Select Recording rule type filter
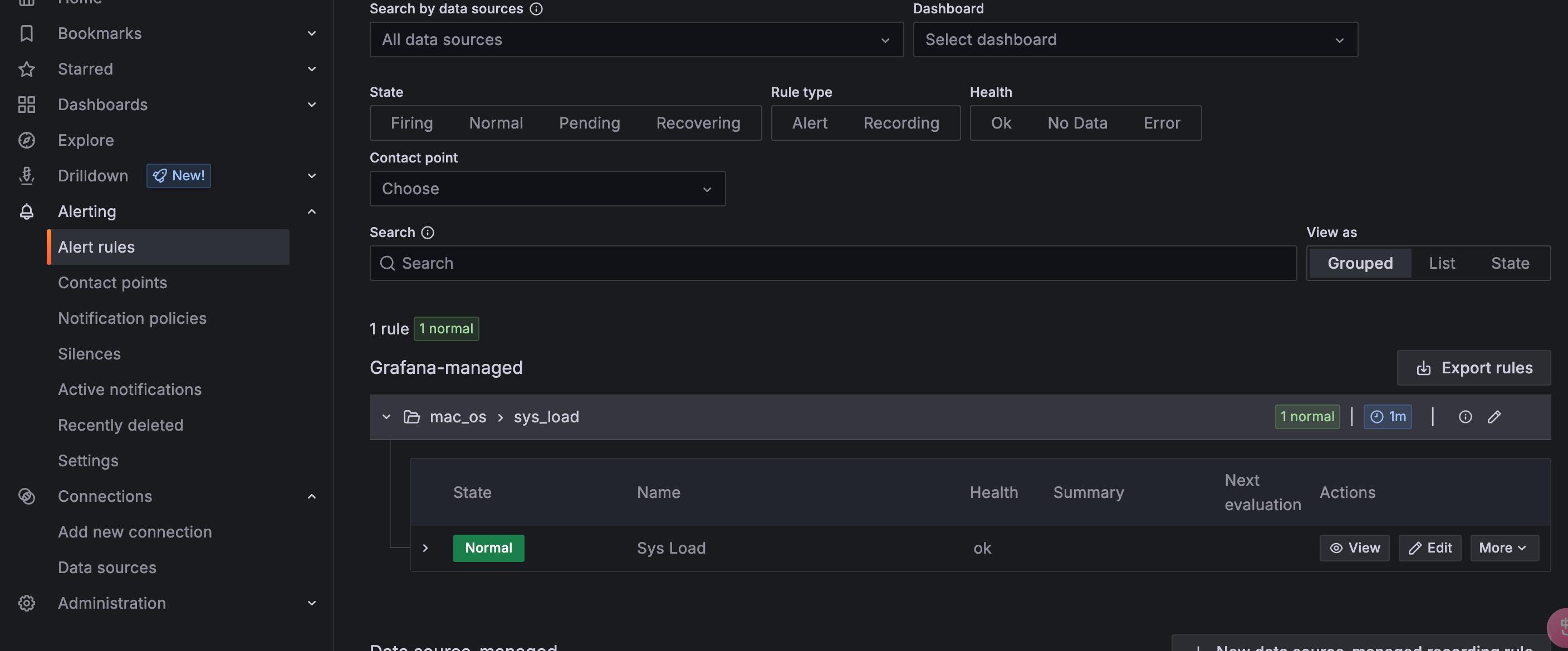The width and height of the screenshot is (1568, 651). [901, 123]
